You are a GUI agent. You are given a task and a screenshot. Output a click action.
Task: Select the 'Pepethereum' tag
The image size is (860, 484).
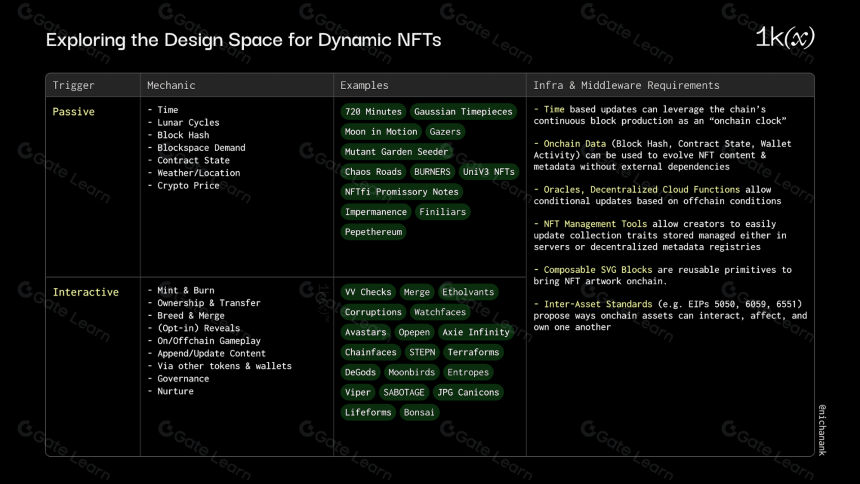373,232
